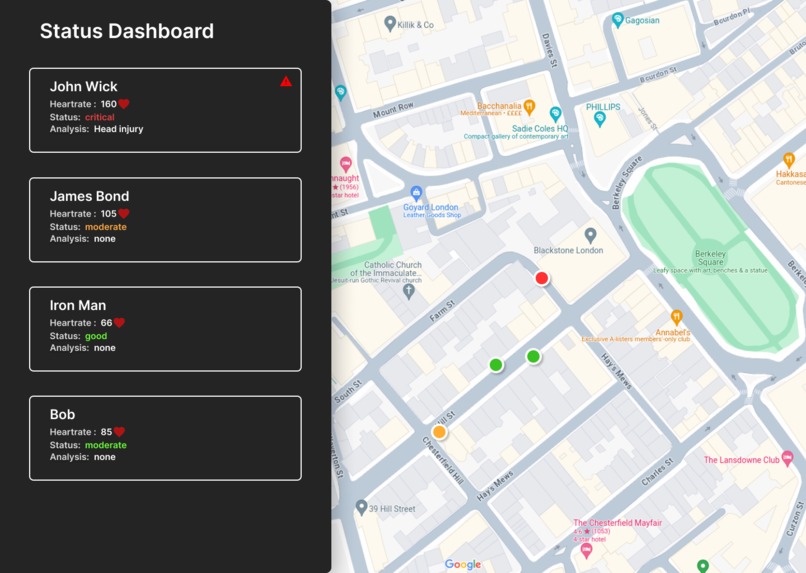Click the Berkeley Square park label

[710, 257]
